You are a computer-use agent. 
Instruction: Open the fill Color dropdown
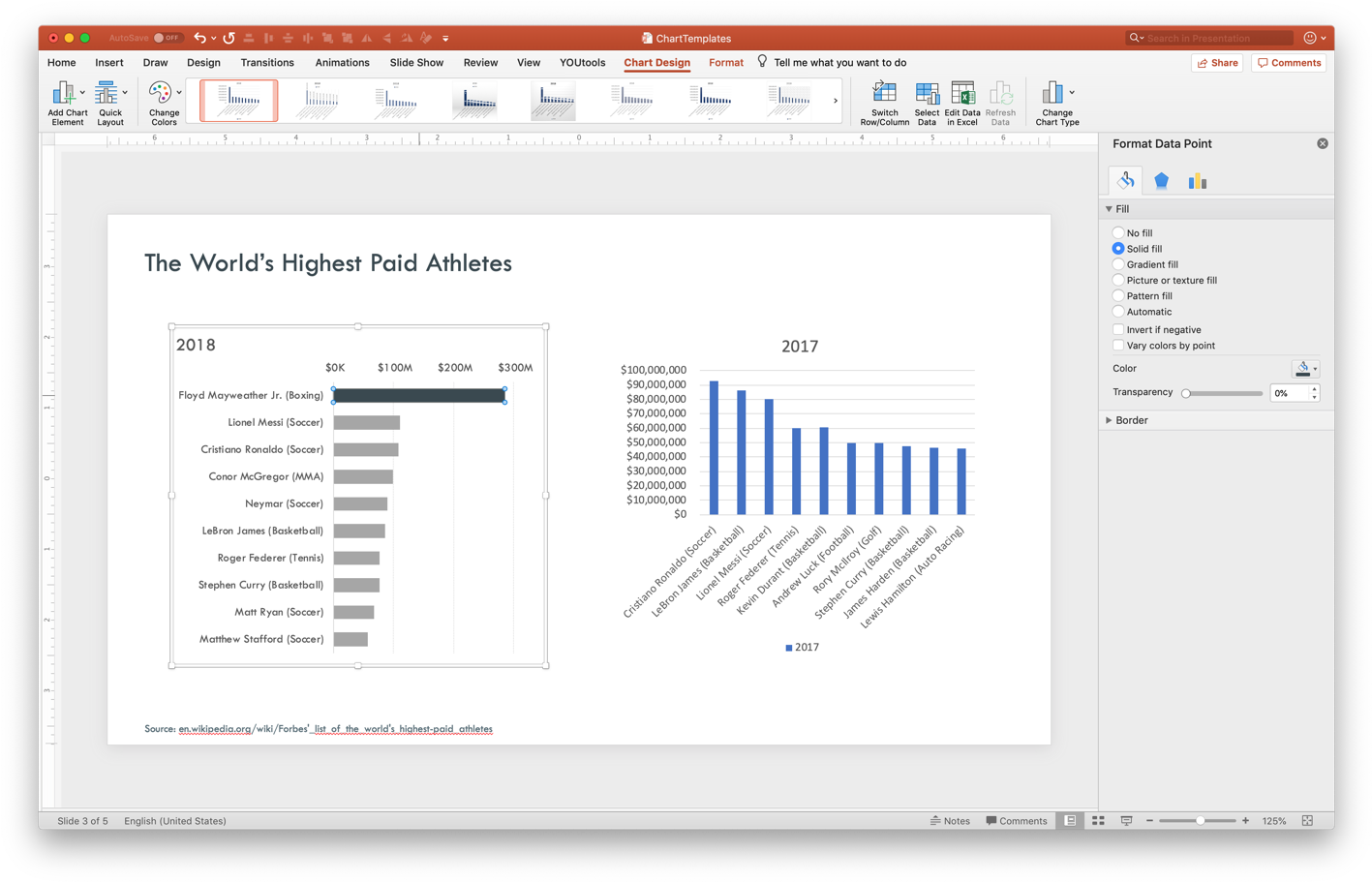[x=1305, y=368]
